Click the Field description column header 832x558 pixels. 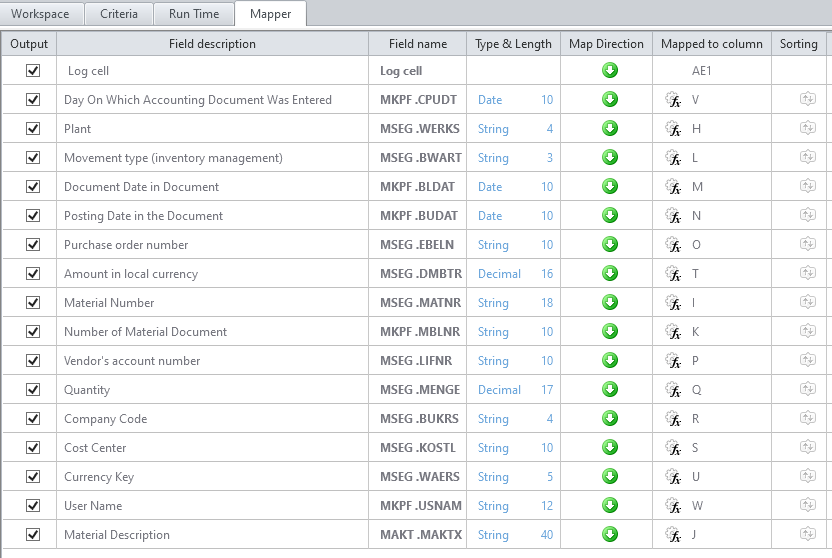214,44
